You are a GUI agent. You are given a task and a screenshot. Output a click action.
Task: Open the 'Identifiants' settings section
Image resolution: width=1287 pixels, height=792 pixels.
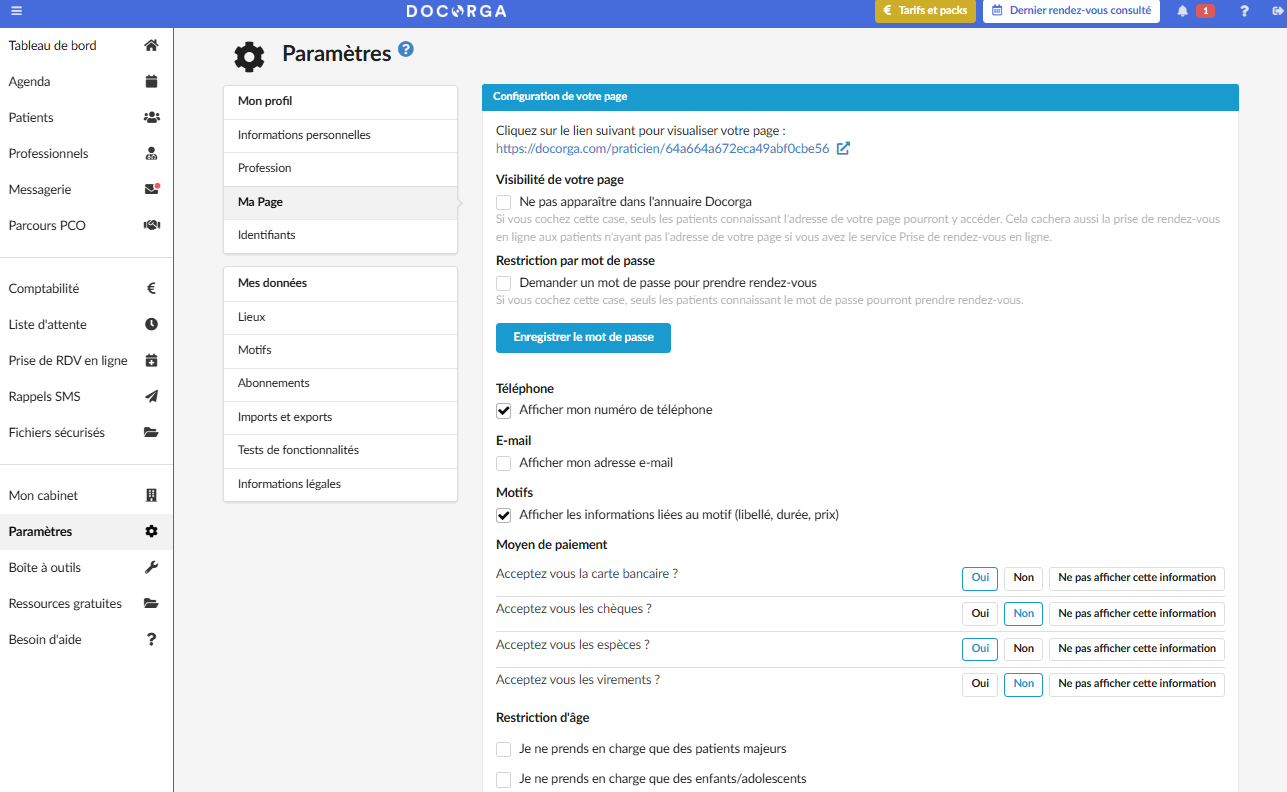[266, 235]
